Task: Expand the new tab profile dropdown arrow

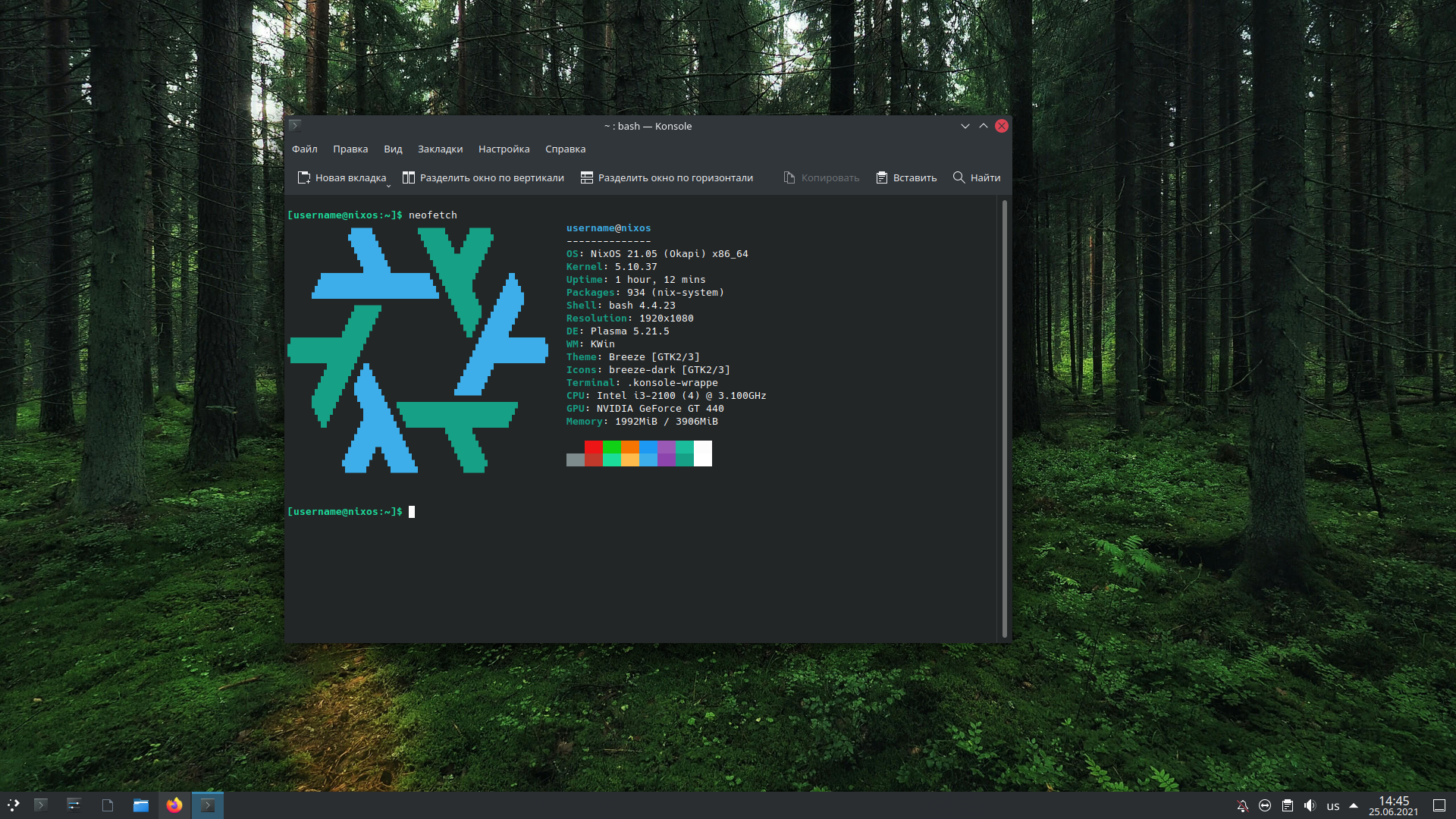Action: pyautogui.click(x=388, y=185)
